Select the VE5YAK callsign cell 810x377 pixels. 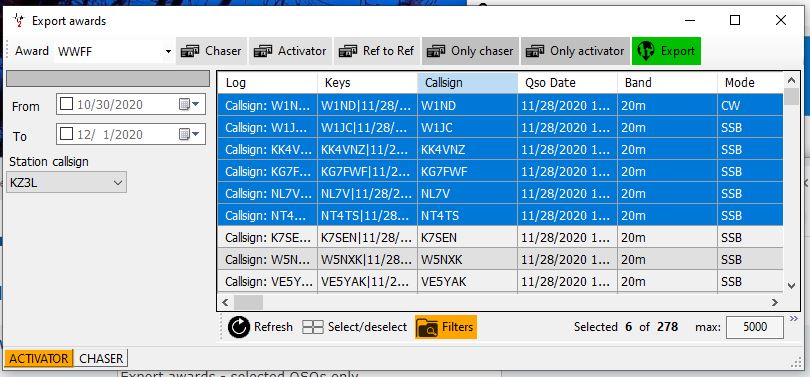pos(468,281)
